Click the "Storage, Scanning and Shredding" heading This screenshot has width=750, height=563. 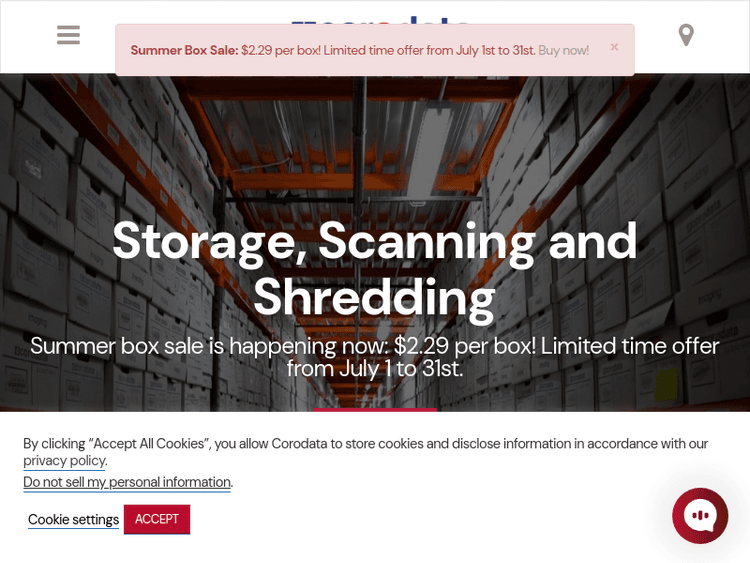click(x=374, y=268)
